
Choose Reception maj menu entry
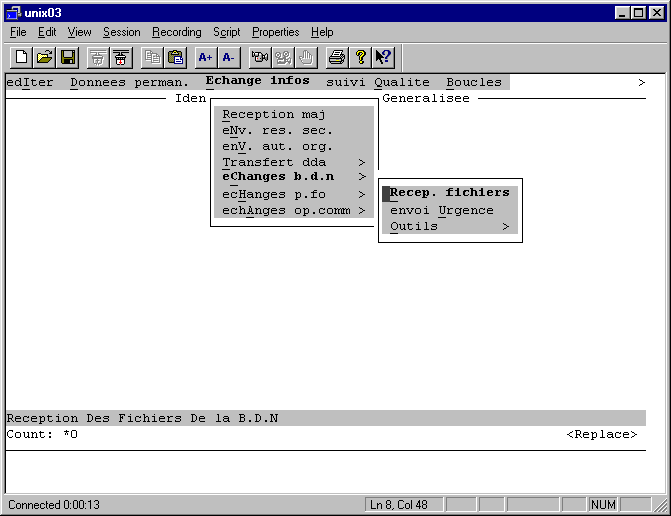(x=274, y=115)
